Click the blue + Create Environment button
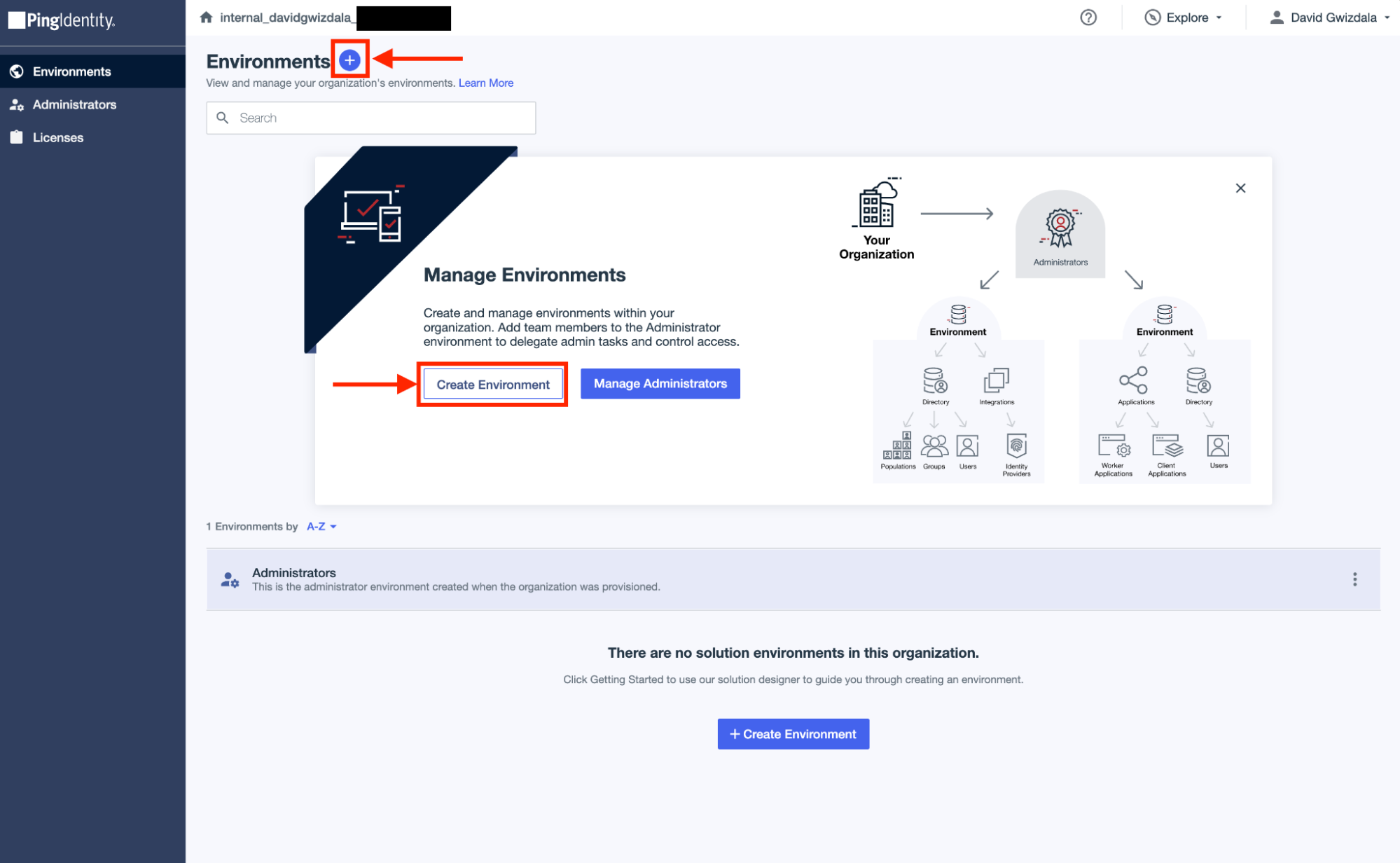The width and height of the screenshot is (1400, 863). [794, 734]
